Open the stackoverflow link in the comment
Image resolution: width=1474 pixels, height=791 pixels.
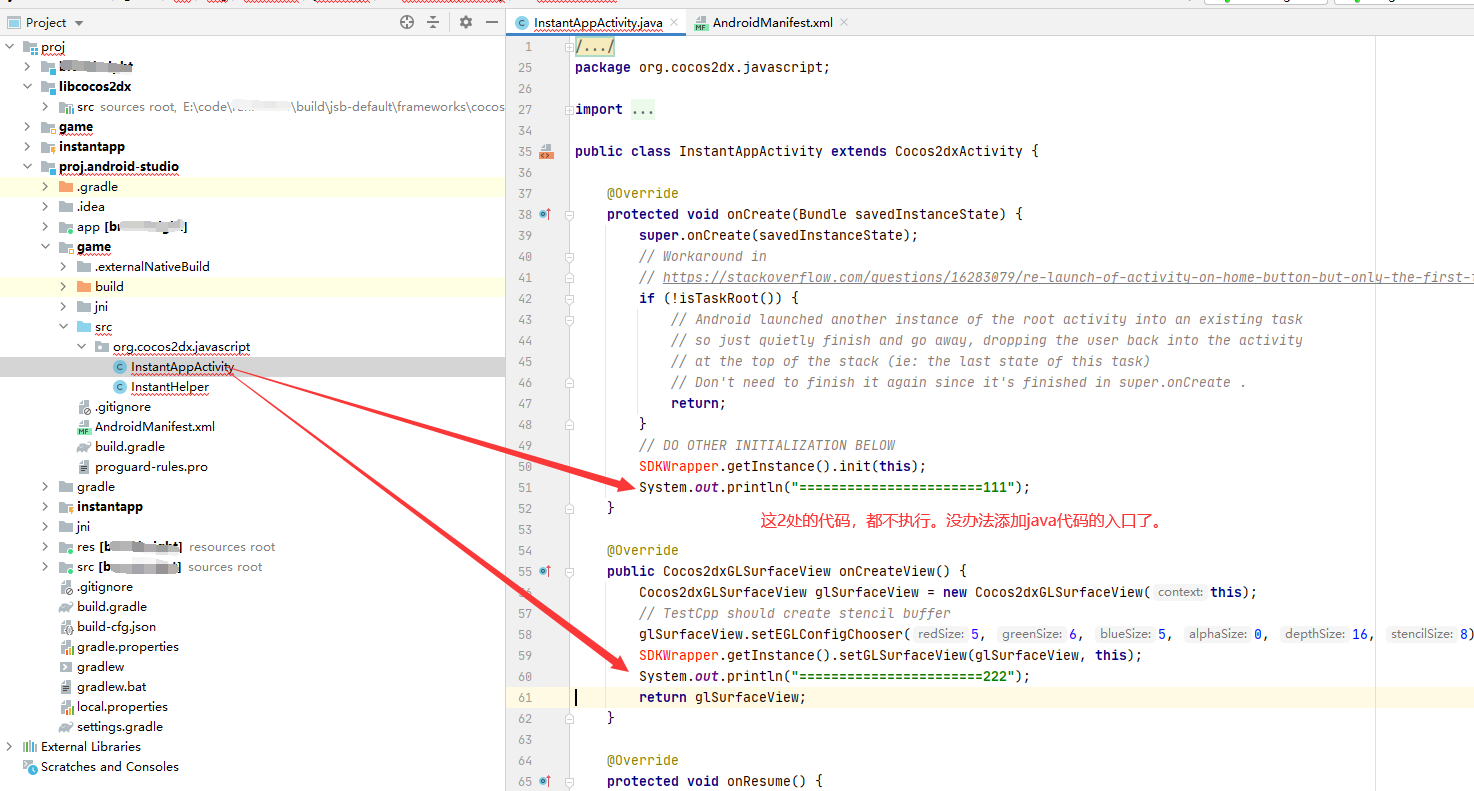click(1067, 277)
